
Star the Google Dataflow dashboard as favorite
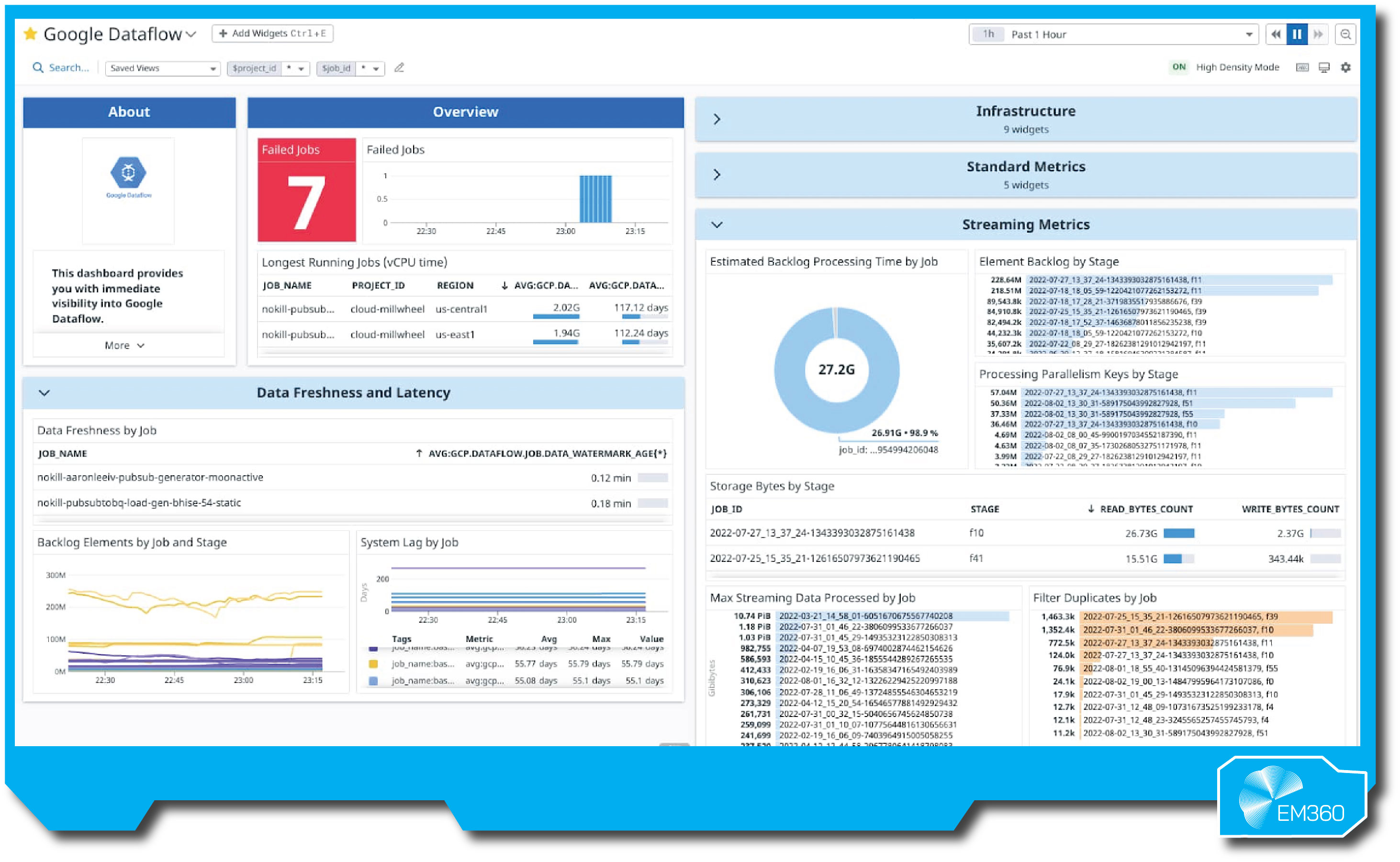click(31, 34)
